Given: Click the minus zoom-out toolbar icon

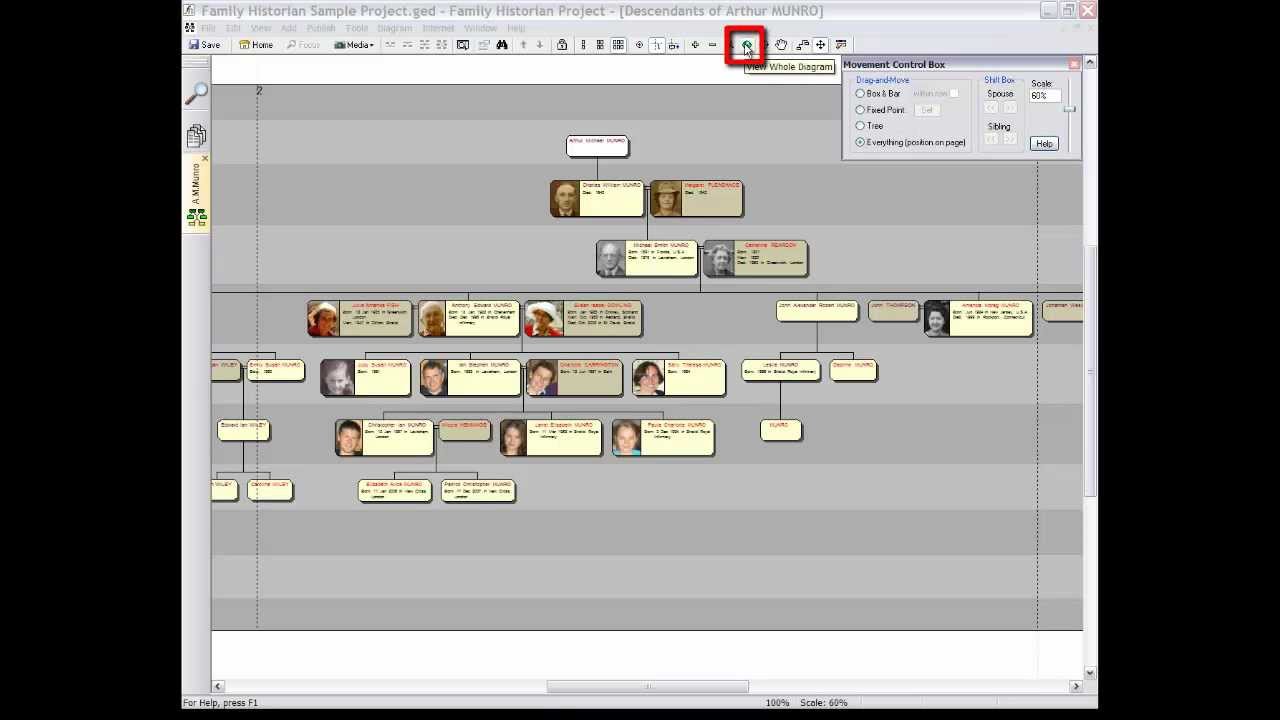Looking at the screenshot, I should 712,45.
